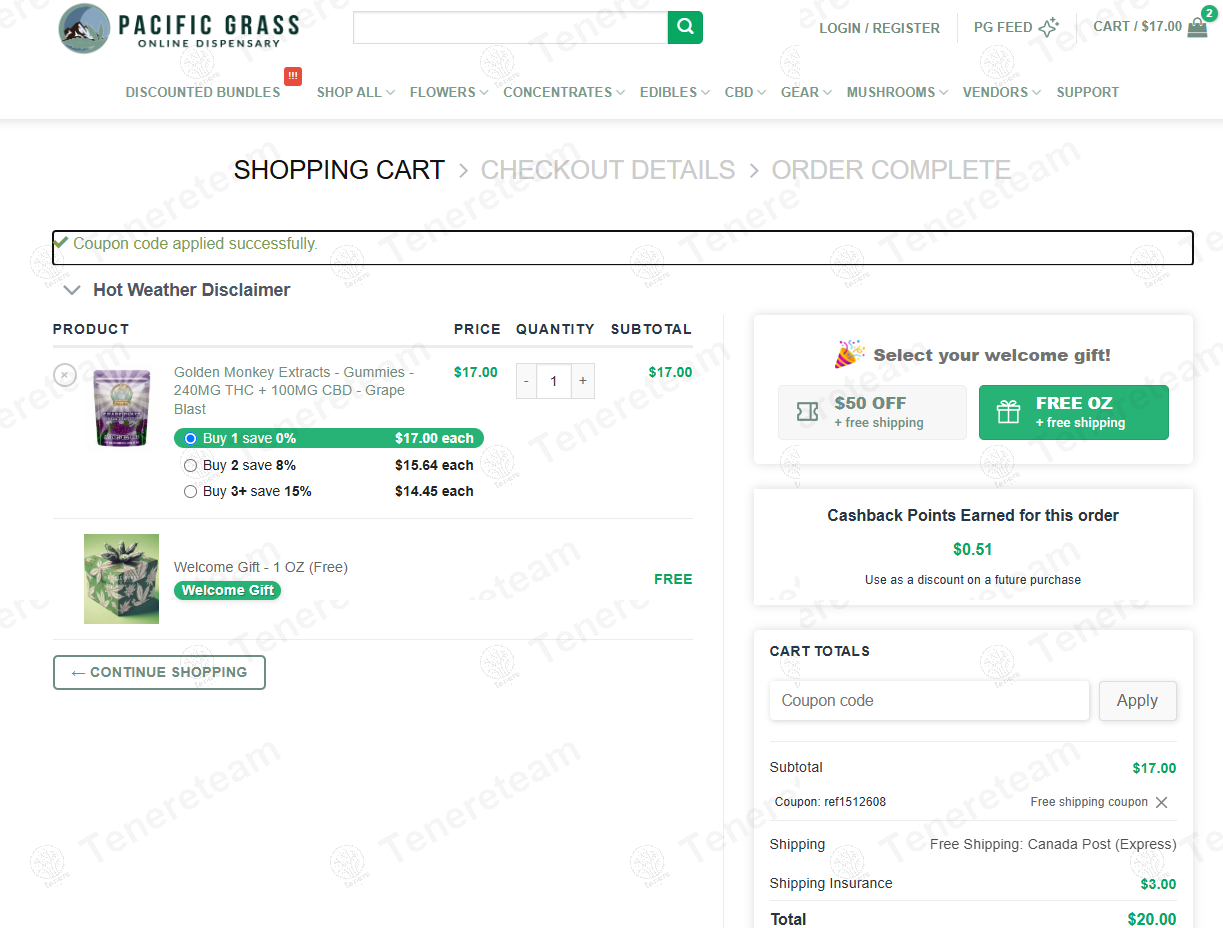Screen dimensions: 1223x928
Task: Click Welcome Gift - 1 OZ (Free) text
Action: pyautogui.click(x=261, y=567)
